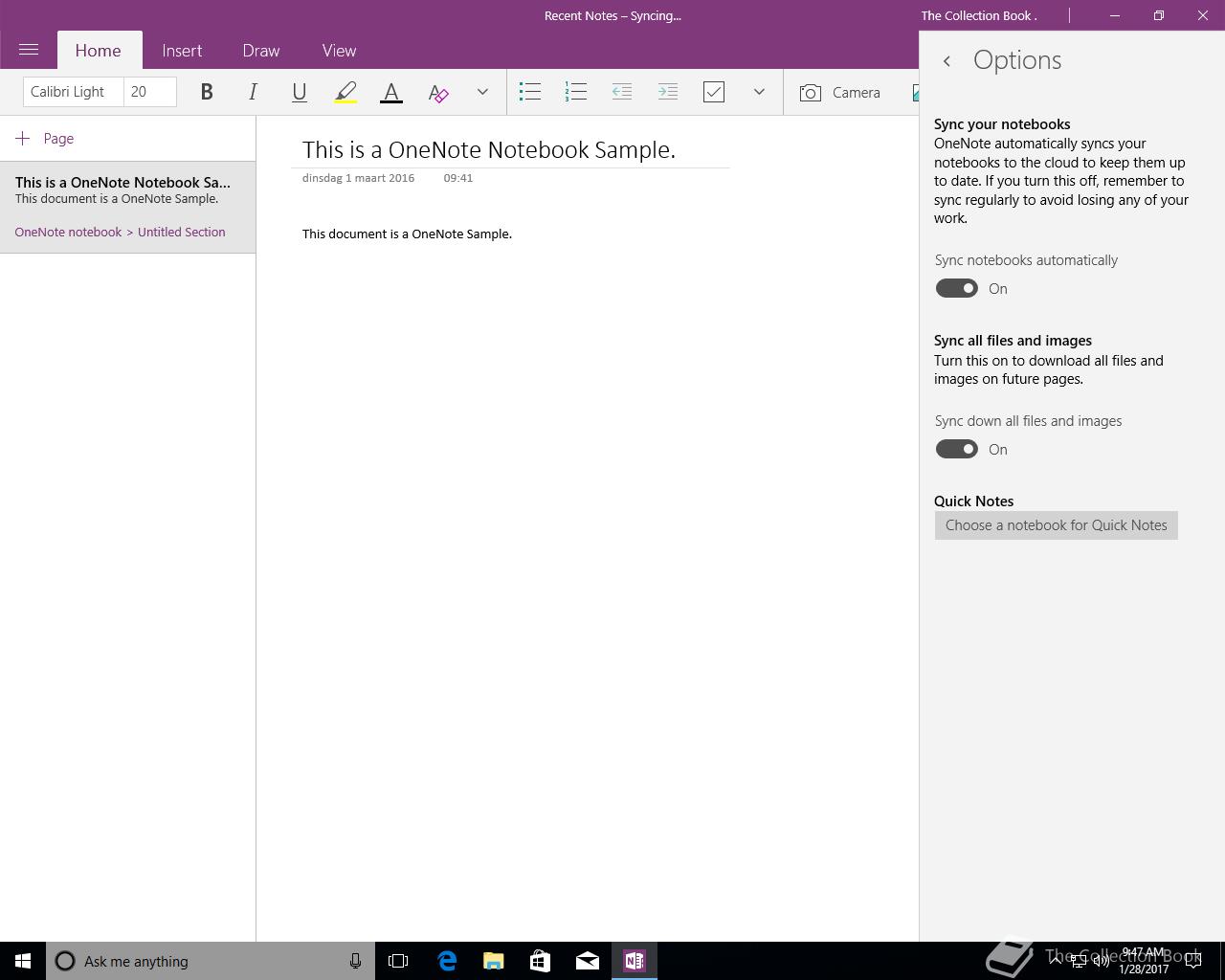This screenshot has width=1225, height=980.
Task: Open the Action Center notifications
Action: [1193, 961]
